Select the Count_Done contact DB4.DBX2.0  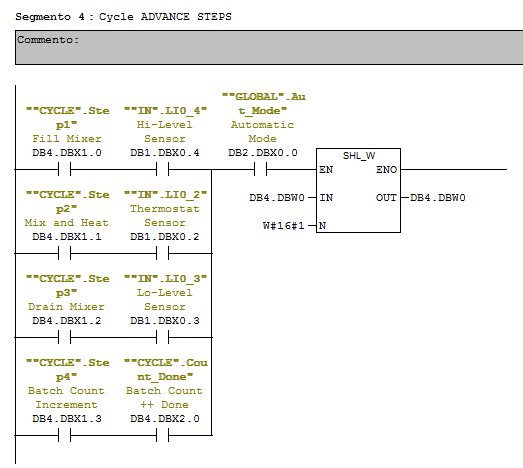(162, 435)
